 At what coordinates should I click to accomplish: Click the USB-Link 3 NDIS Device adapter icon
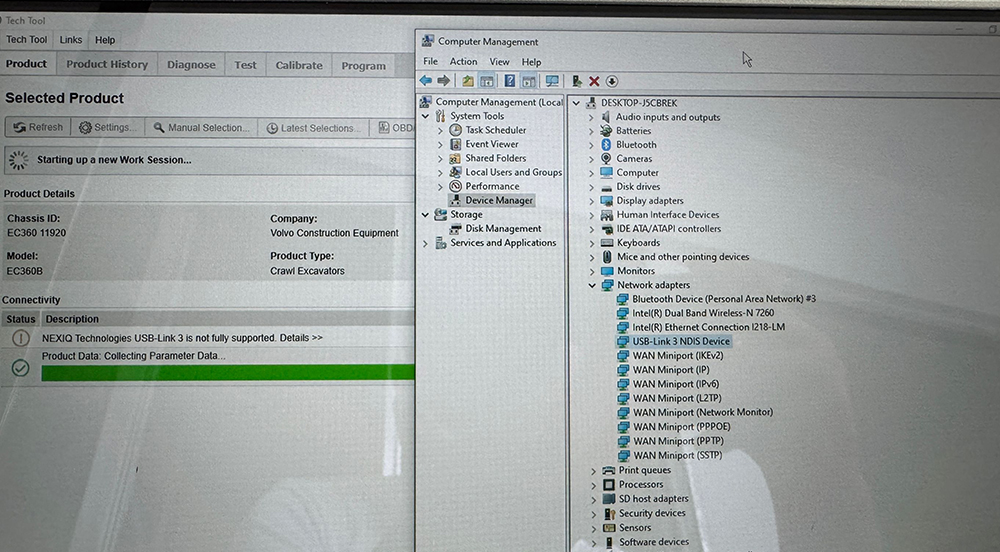pos(622,342)
